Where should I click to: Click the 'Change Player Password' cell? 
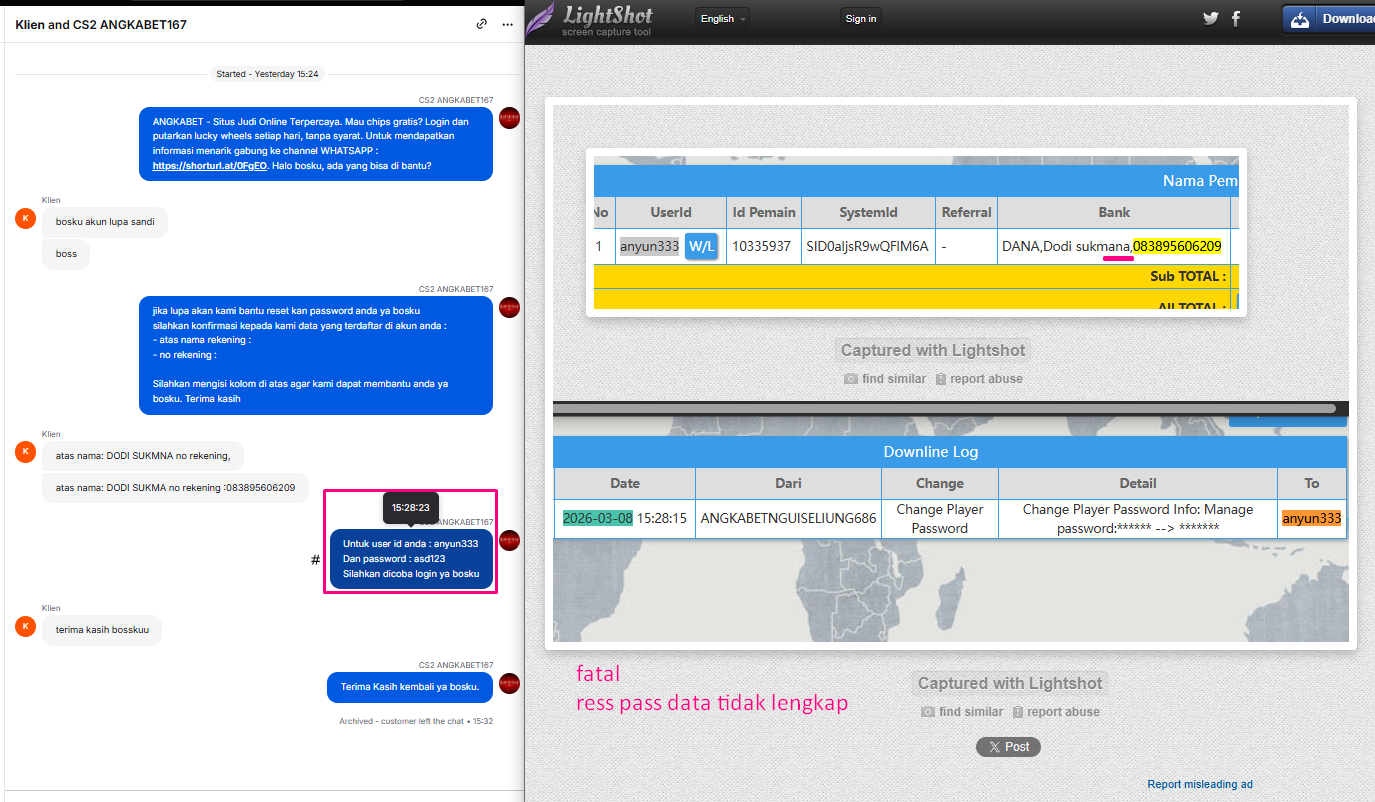940,519
